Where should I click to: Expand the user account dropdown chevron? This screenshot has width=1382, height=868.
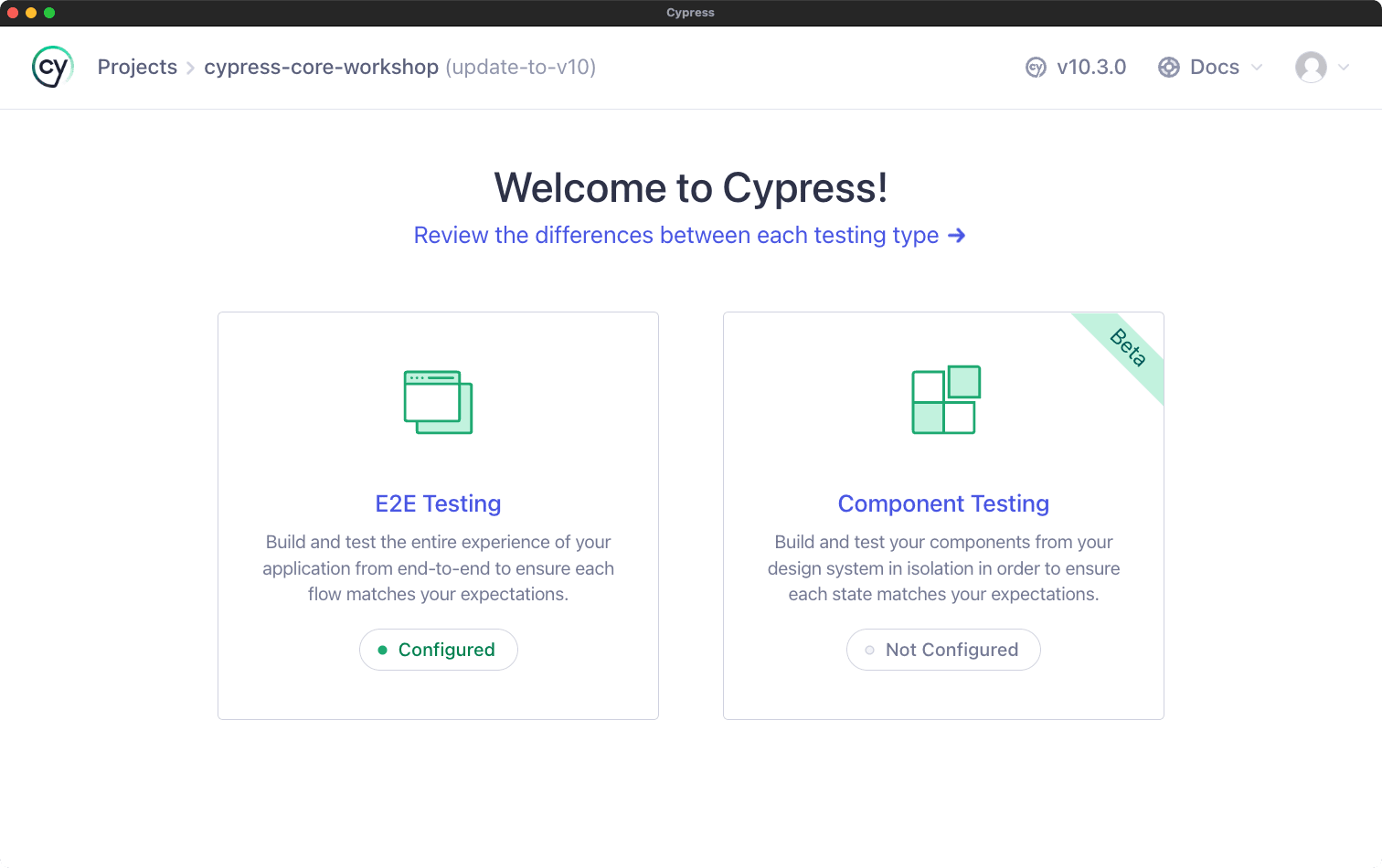click(x=1344, y=68)
